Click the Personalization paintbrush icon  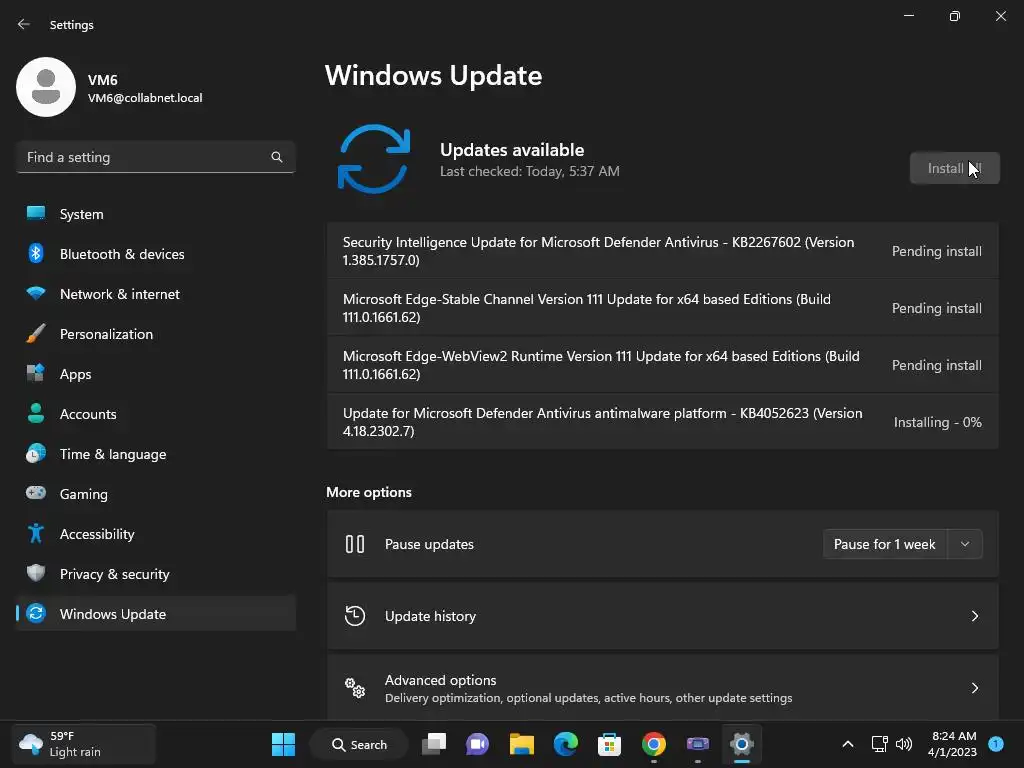(36, 334)
